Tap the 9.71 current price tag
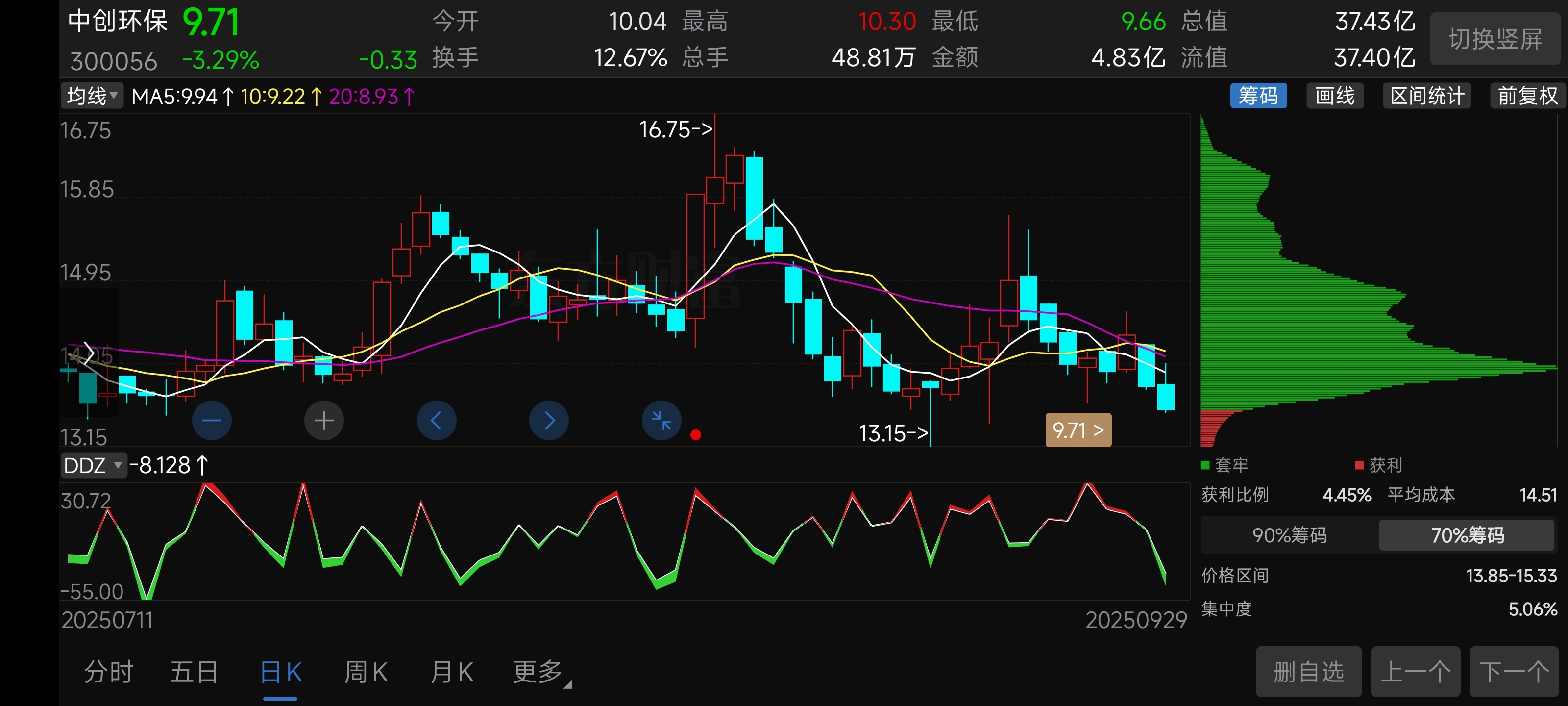Screen dimensions: 1568x706 coord(1078,430)
